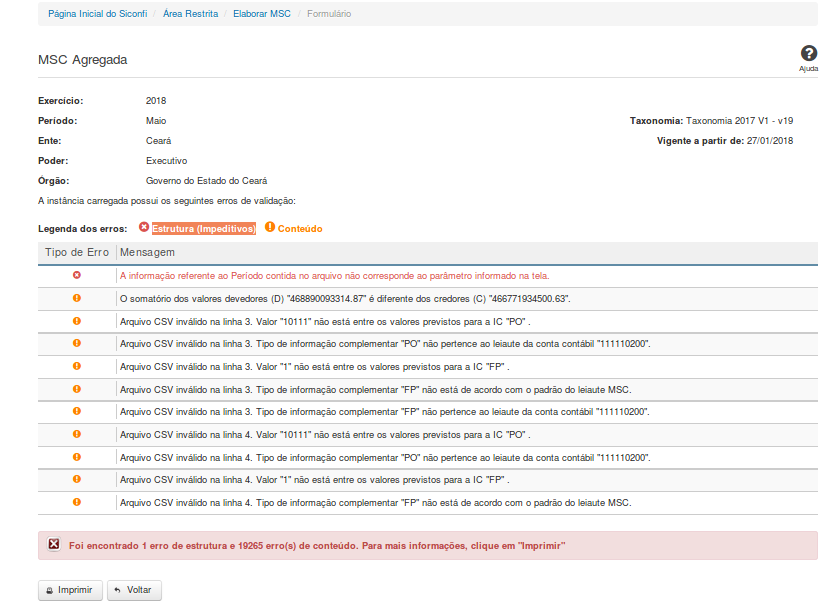Click the orange Conteúdo legend icon
830x601 pixels.
click(x=270, y=228)
